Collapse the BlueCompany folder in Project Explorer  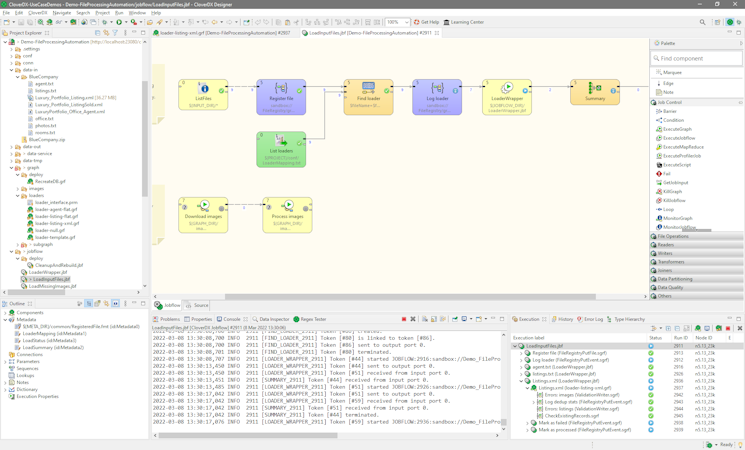19,77
